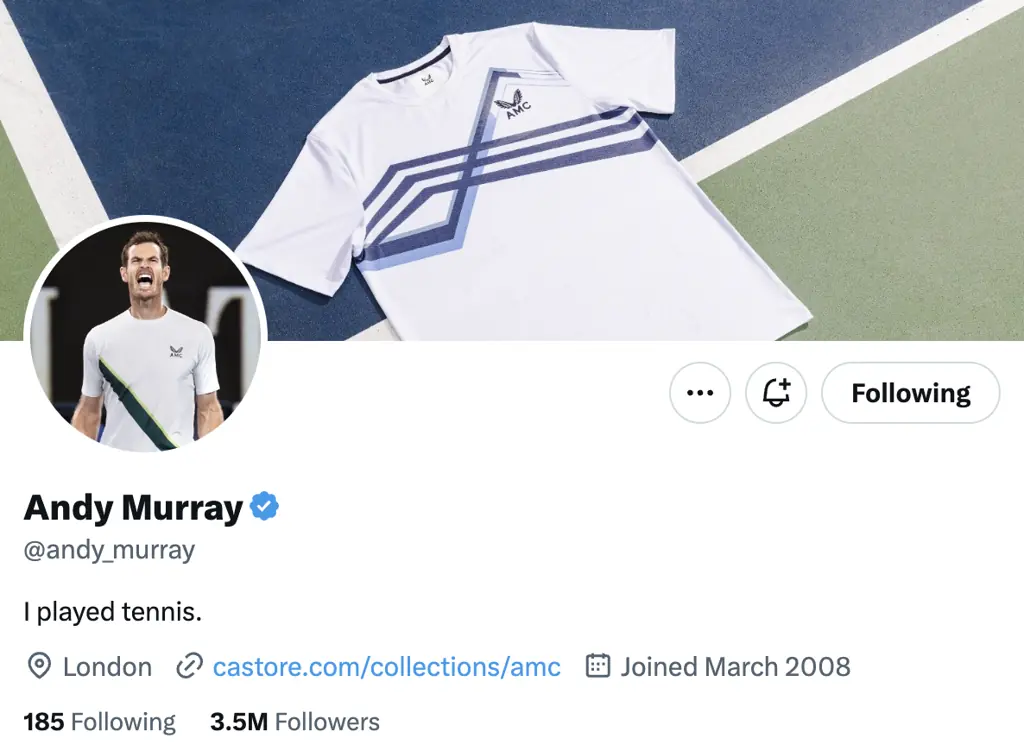This screenshot has width=1024, height=748.
Task: Click the calendar icon beside join date
Action: 598,666
